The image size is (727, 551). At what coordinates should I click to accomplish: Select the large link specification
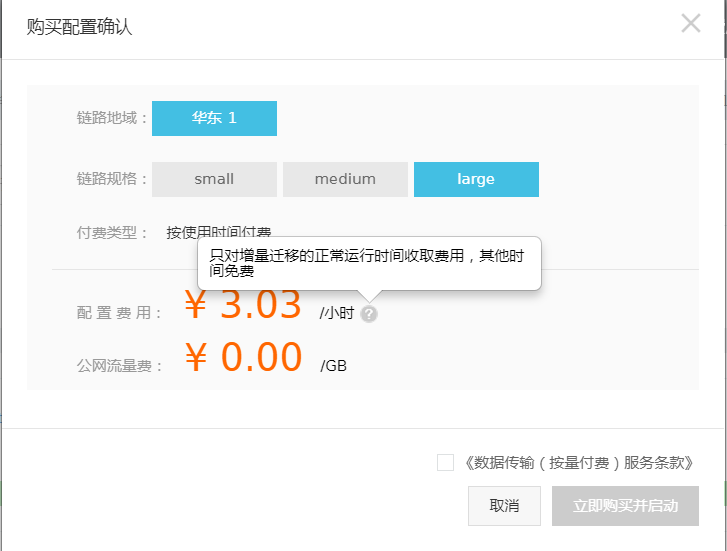(x=476, y=179)
